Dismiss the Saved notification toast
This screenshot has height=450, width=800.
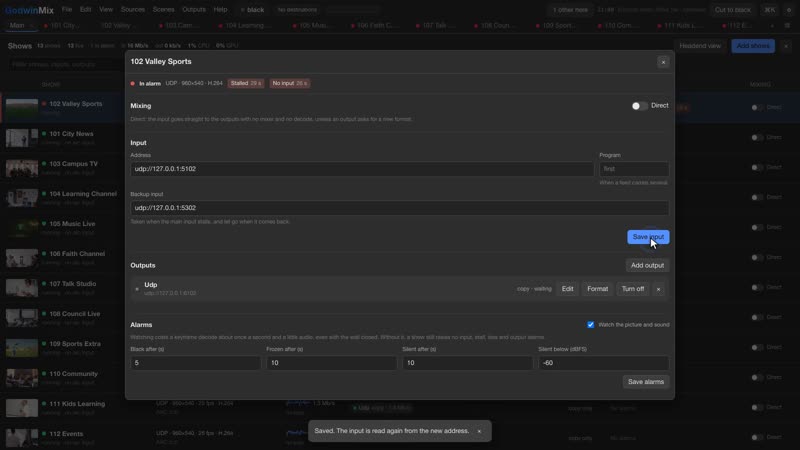(x=479, y=431)
